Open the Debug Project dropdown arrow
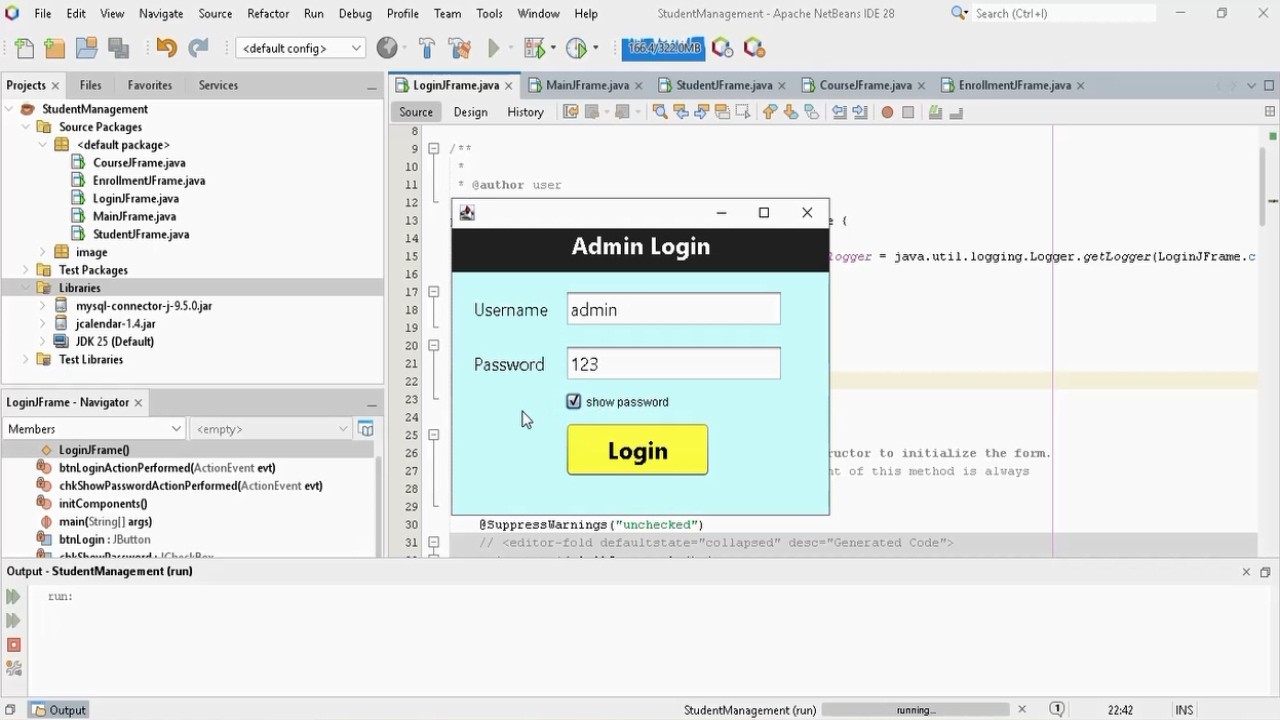The width and height of the screenshot is (1280, 720). (552, 48)
